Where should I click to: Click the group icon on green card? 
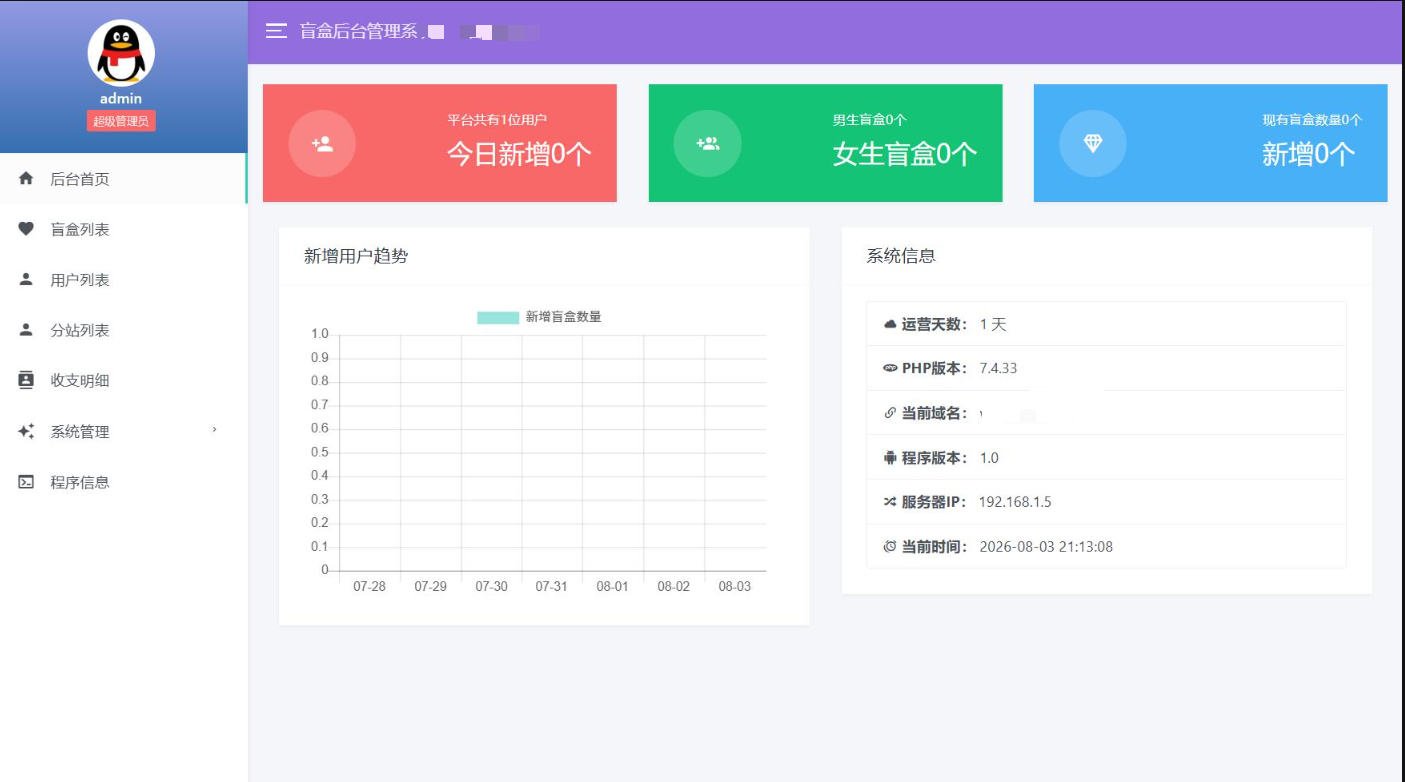tap(708, 143)
